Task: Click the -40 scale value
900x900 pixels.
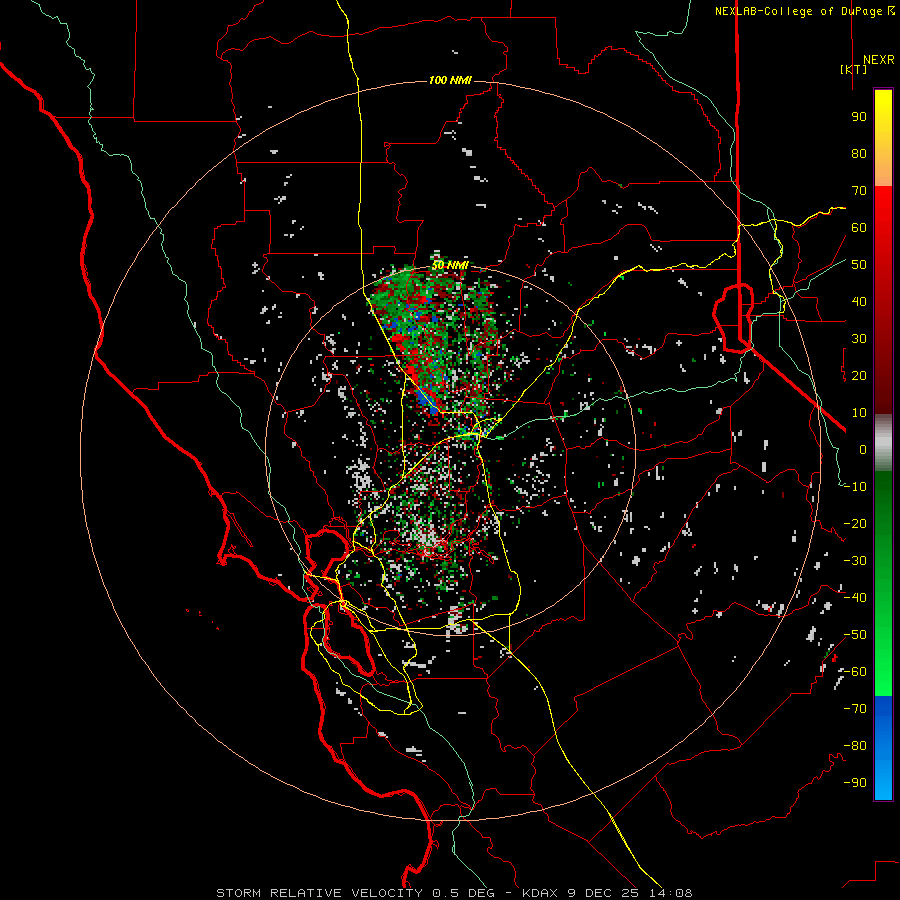Action: pos(855,598)
